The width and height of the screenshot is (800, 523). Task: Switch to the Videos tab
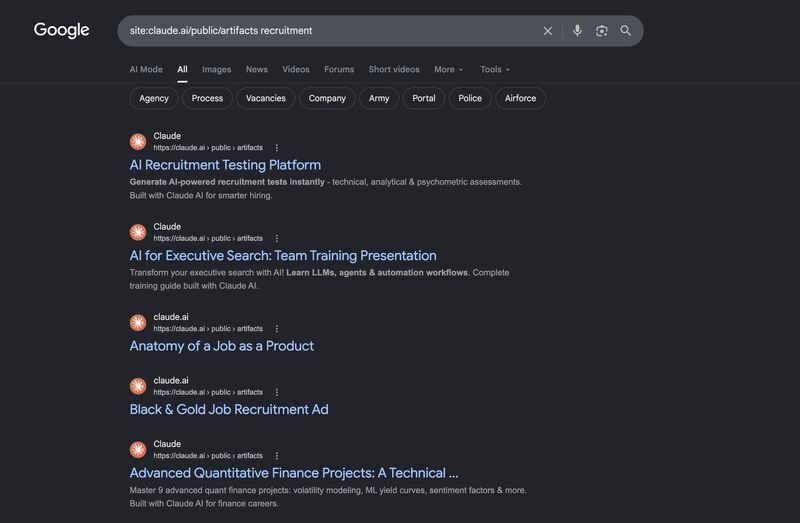296,69
